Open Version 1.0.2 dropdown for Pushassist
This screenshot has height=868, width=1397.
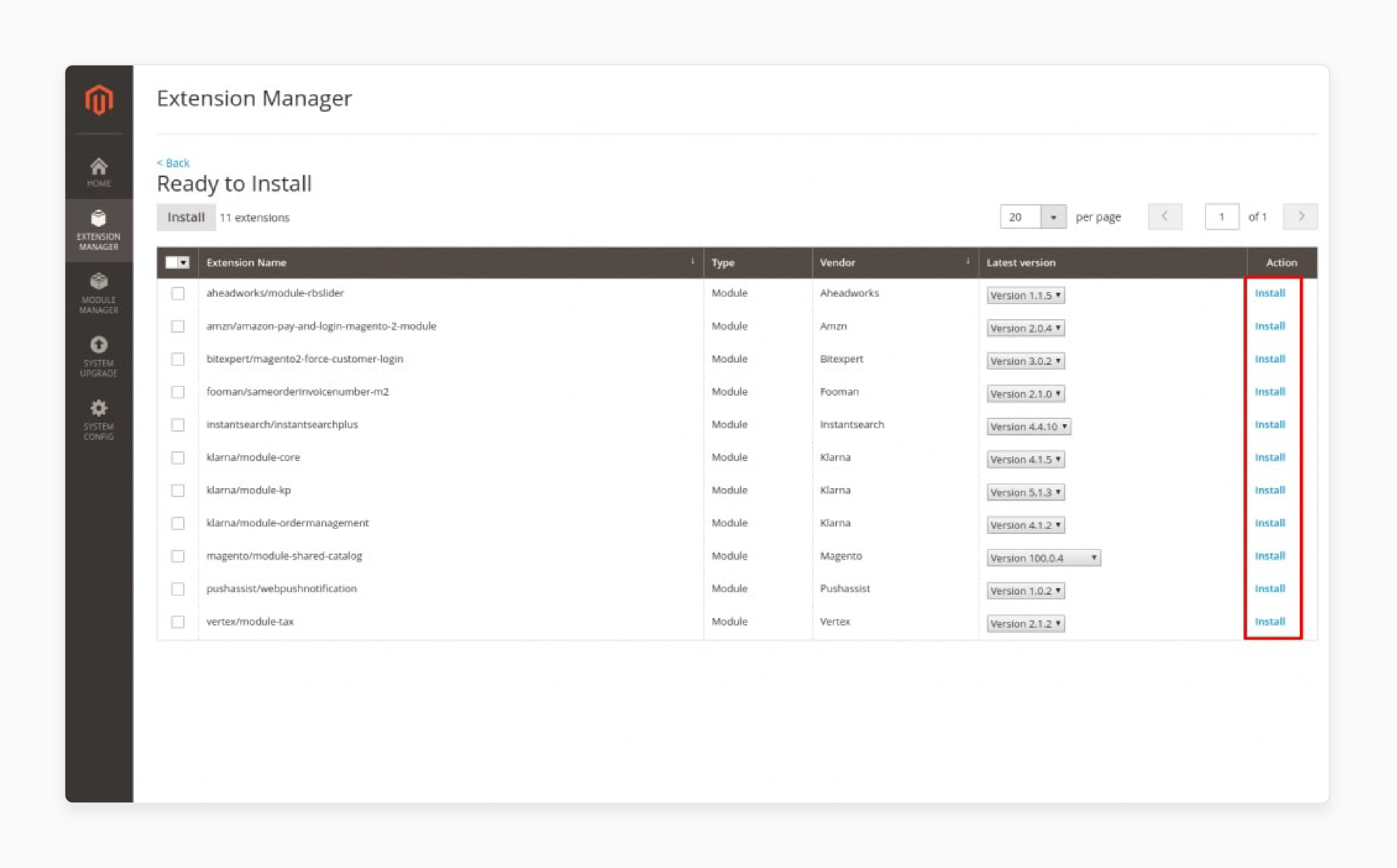click(1026, 591)
